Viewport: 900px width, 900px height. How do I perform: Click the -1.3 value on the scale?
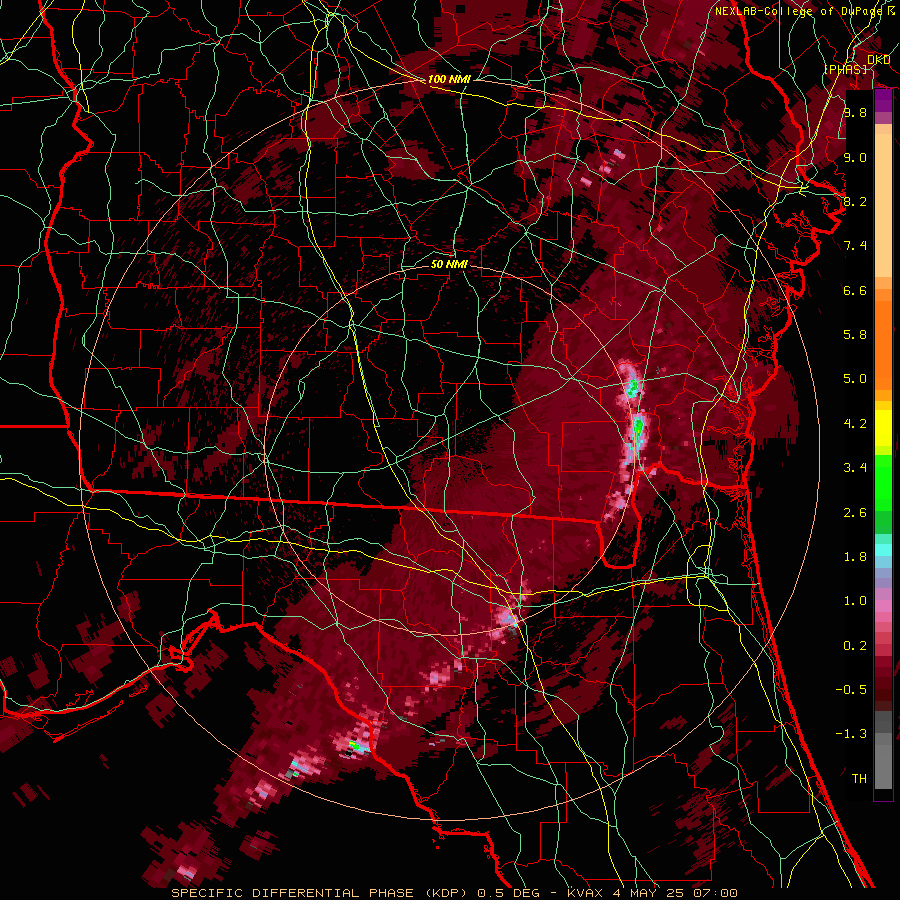[x=851, y=734]
